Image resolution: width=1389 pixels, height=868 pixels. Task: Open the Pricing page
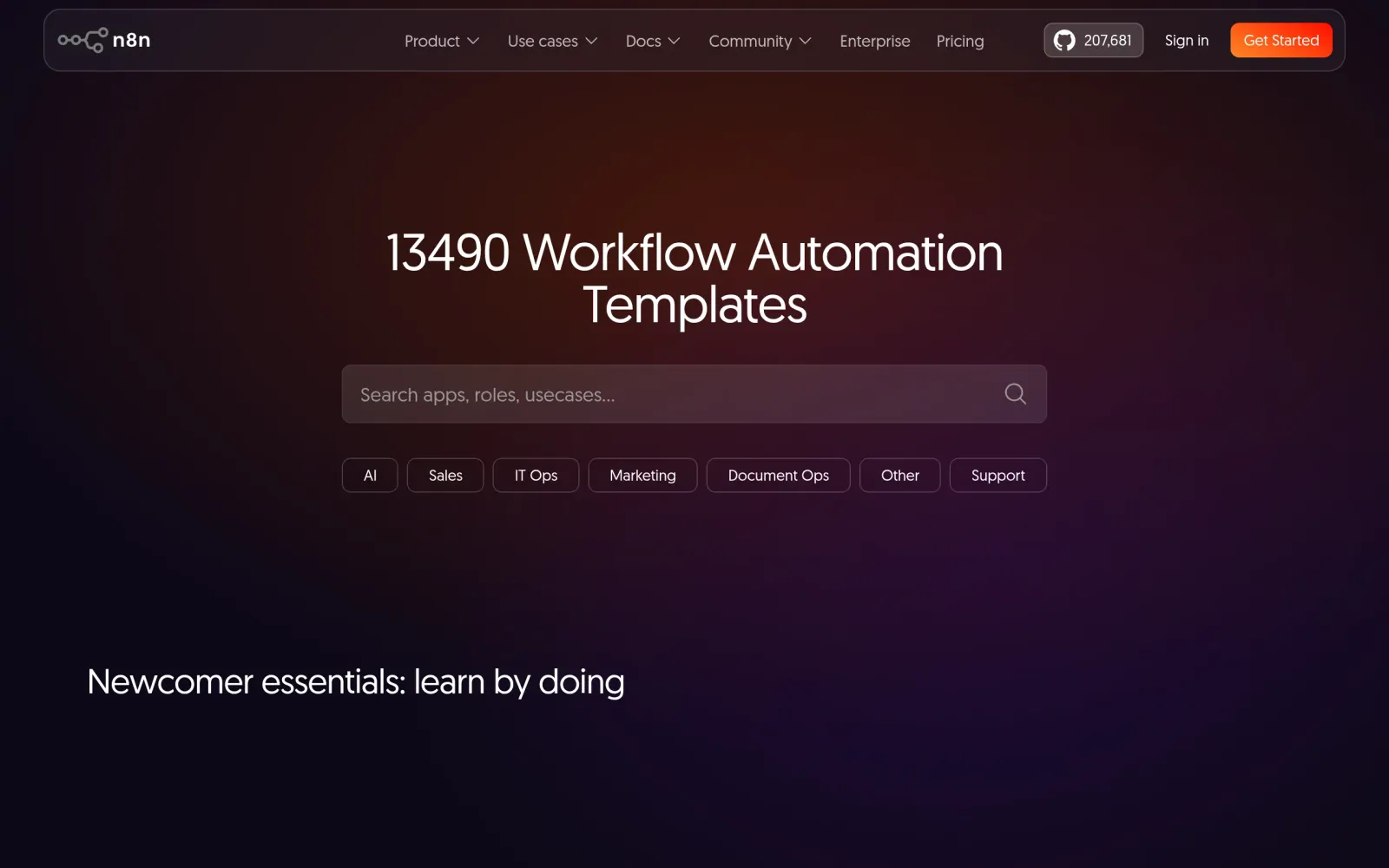[960, 41]
